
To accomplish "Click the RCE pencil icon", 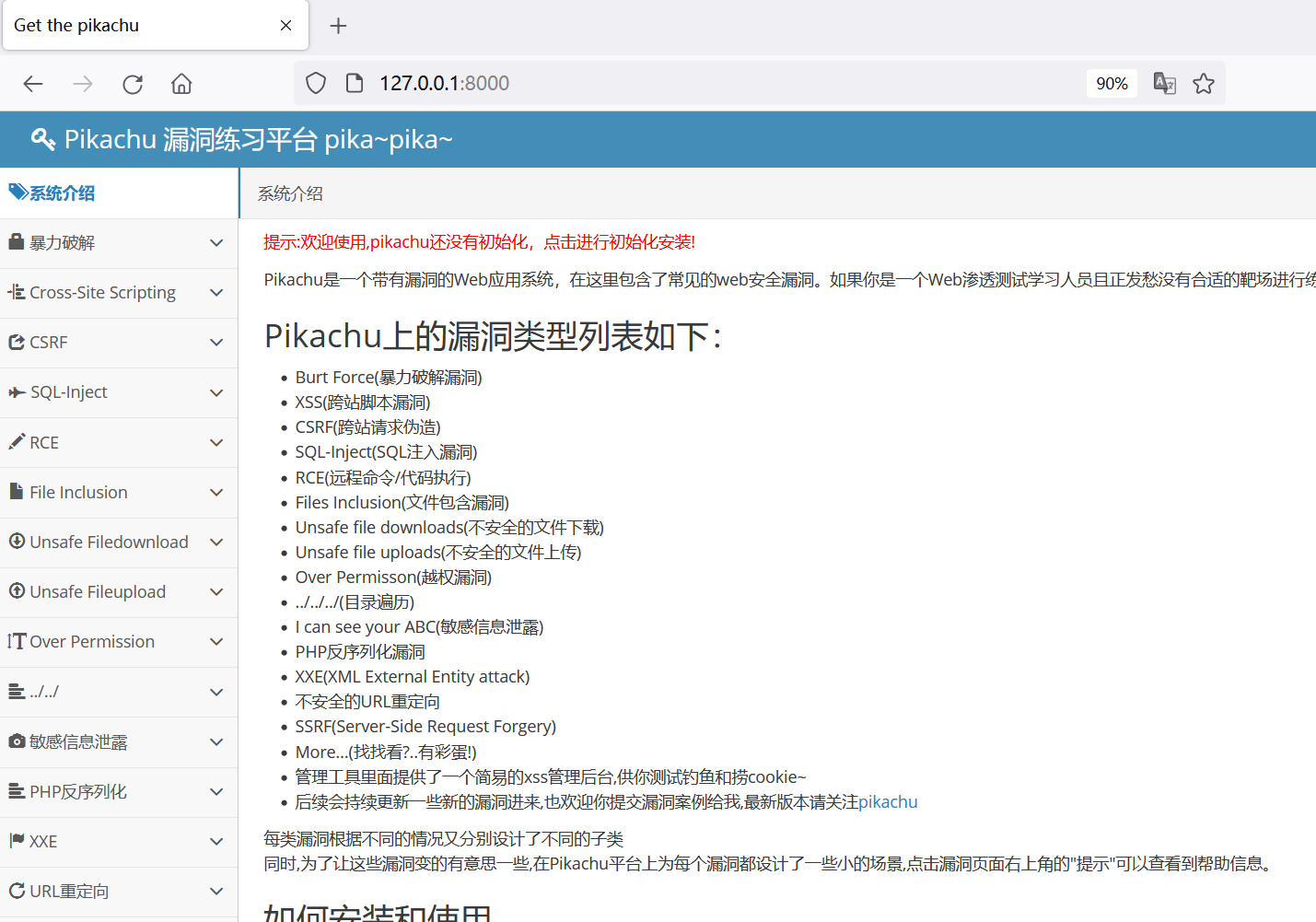I will point(17,441).
